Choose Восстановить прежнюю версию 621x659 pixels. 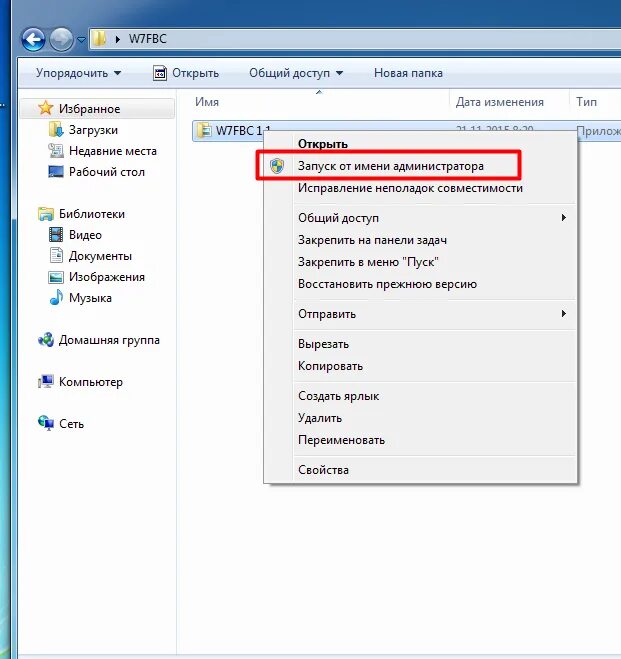point(387,284)
